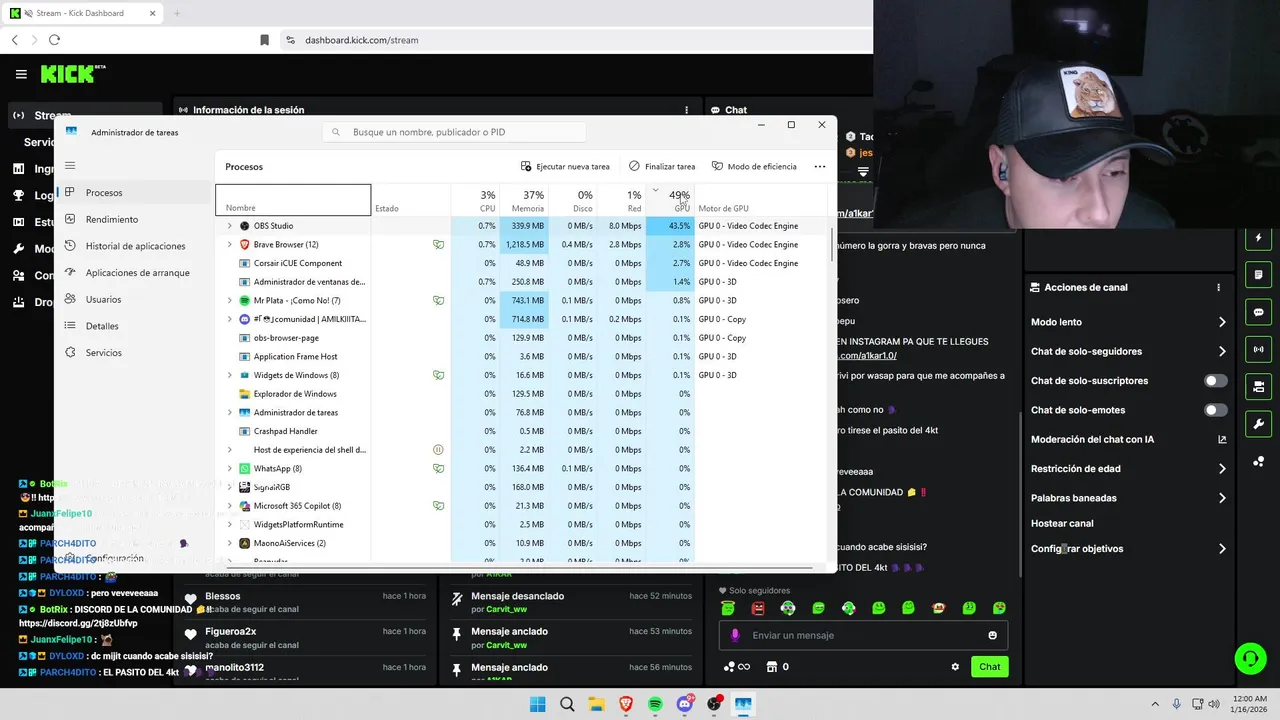Sort processes by Memoria column

click(523, 200)
